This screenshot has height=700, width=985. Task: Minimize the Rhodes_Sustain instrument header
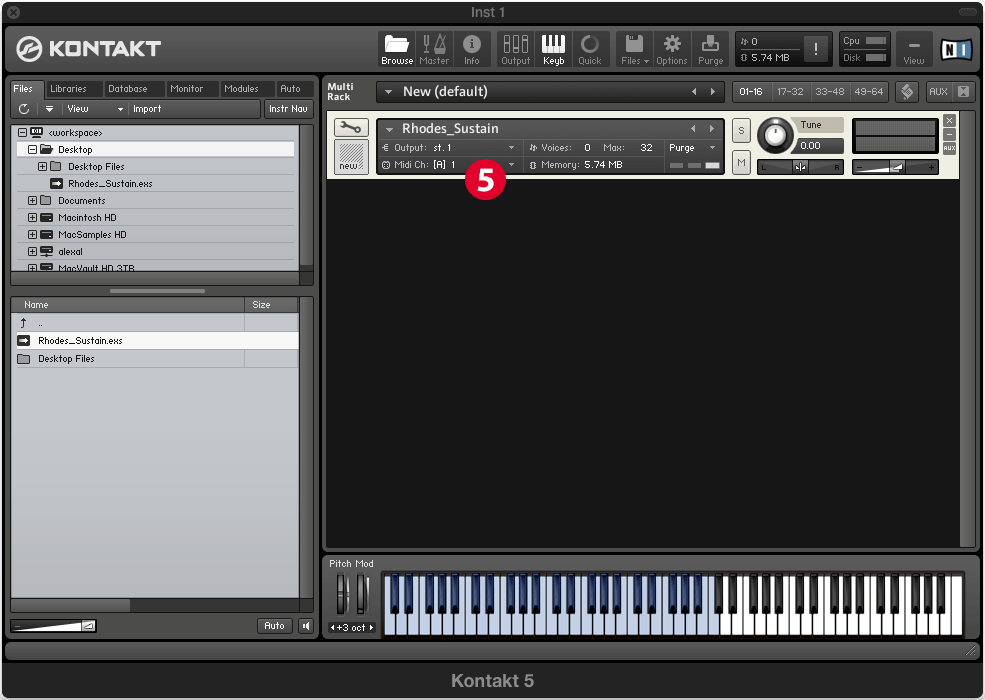pos(949,134)
